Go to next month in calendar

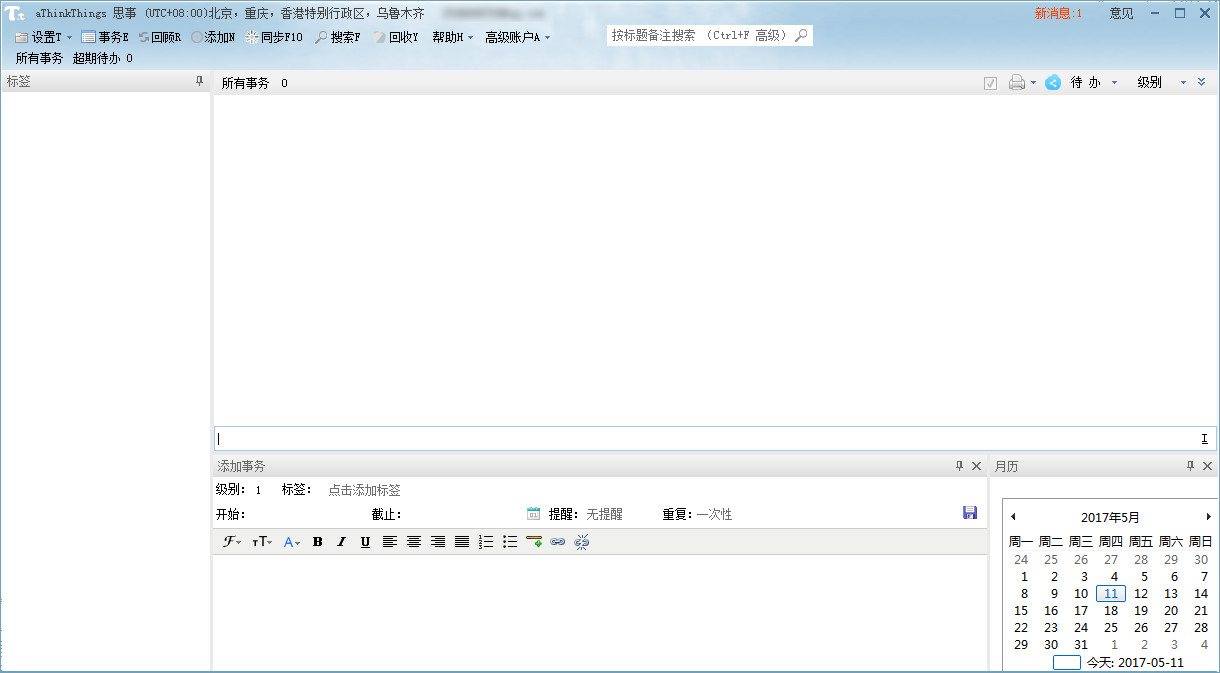click(1208, 517)
